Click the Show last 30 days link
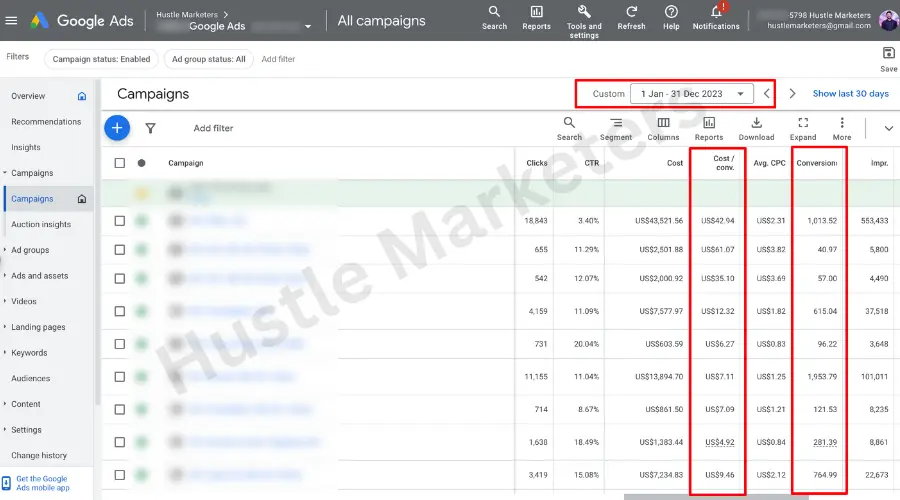 pyautogui.click(x=850, y=94)
